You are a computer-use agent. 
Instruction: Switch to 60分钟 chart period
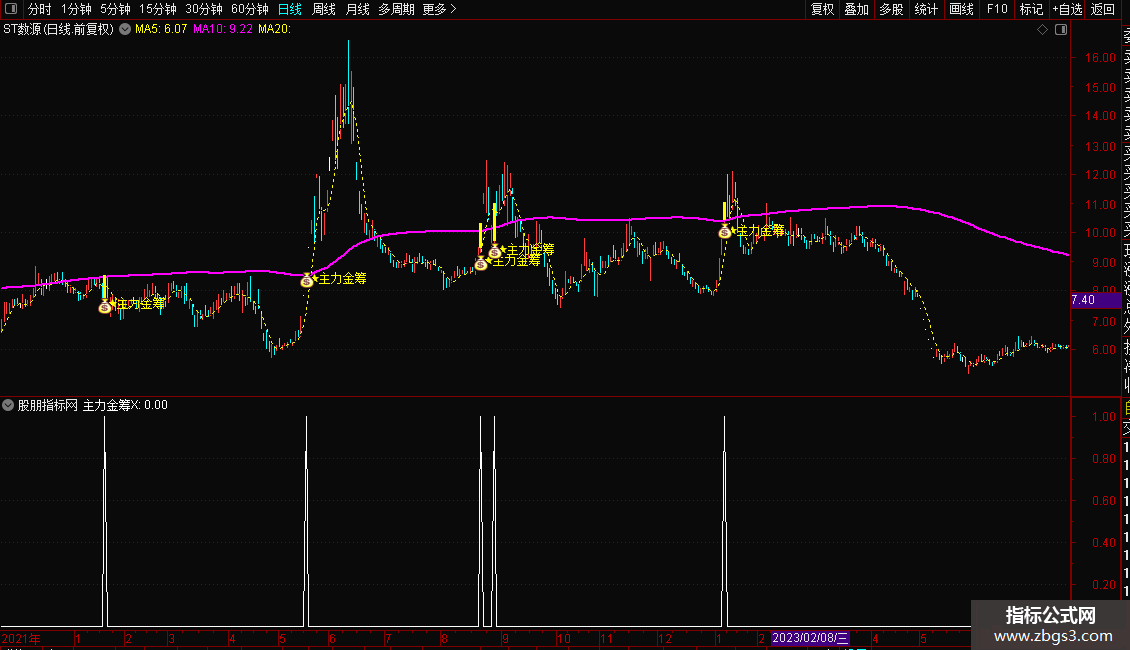click(250, 9)
